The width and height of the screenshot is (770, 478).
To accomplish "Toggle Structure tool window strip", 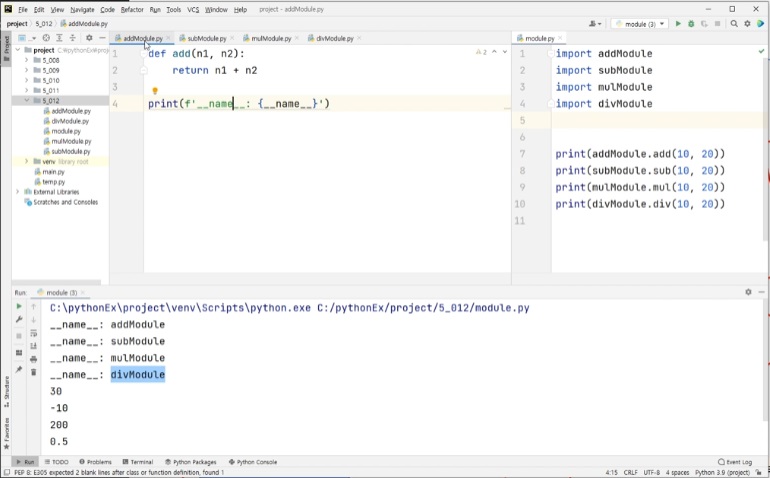I will click(6, 392).
